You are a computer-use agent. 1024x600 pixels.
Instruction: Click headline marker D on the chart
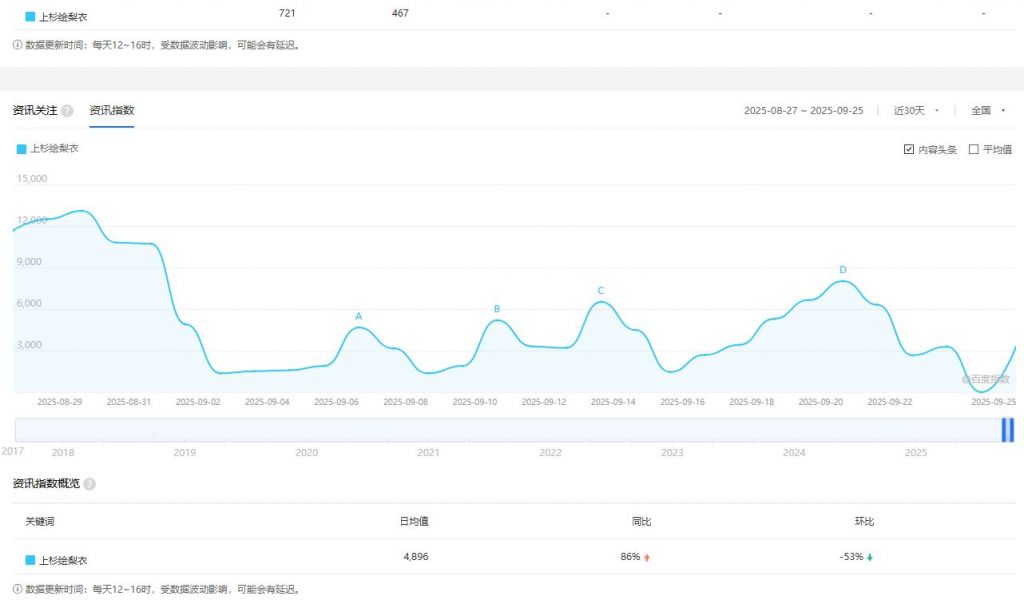(842, 270)
